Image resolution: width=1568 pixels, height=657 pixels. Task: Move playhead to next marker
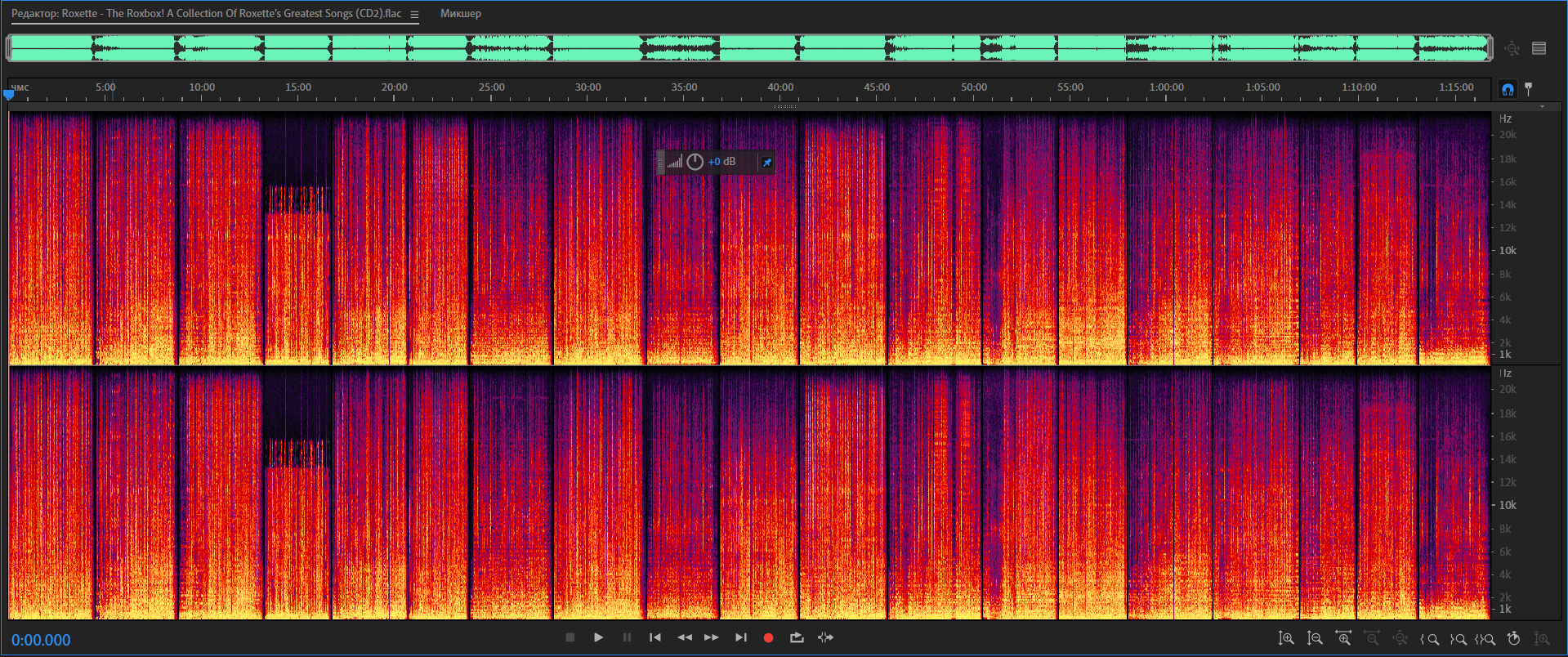(741, 637)
